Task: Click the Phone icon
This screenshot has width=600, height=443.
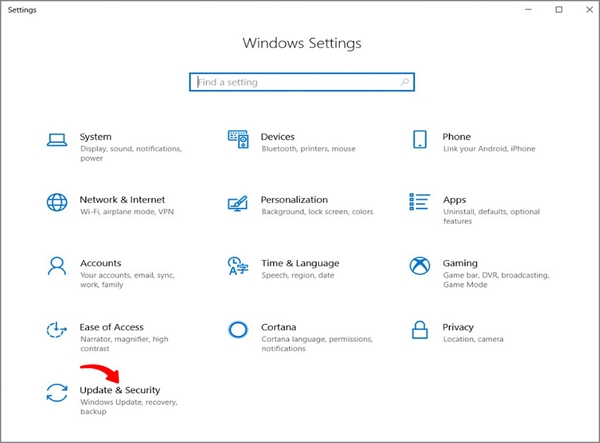Action: pyautogui.click(x=420, y=138)
